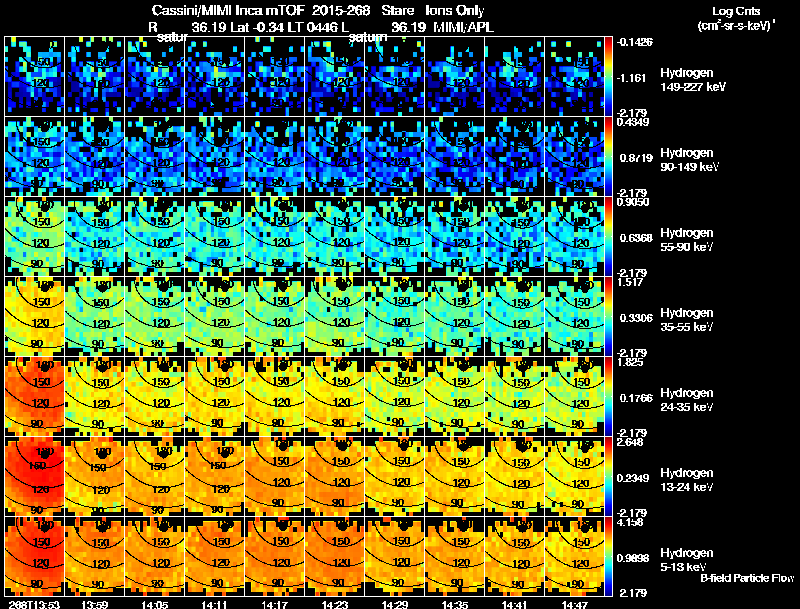Click the 13-24 keV panel at 13:53
The width and height of the screenshot is (800, 609).
[x=34, y=475]
